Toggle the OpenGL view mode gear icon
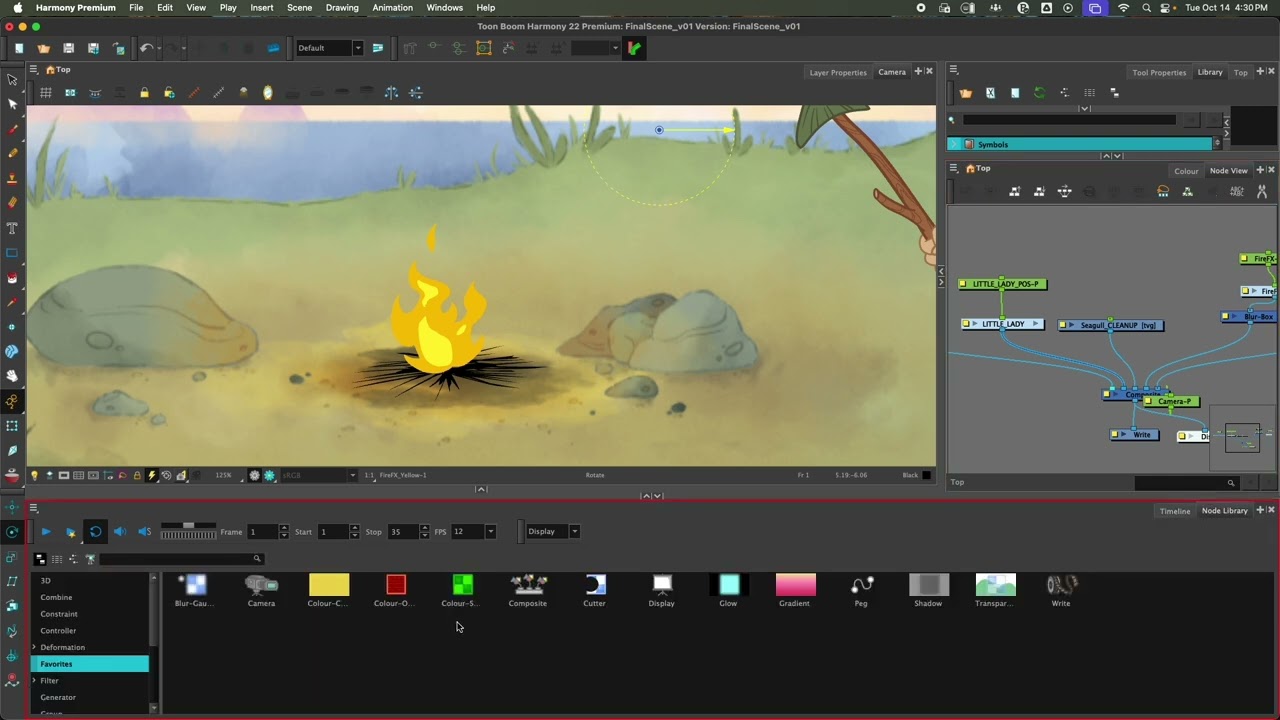 (x=255, y=475)
